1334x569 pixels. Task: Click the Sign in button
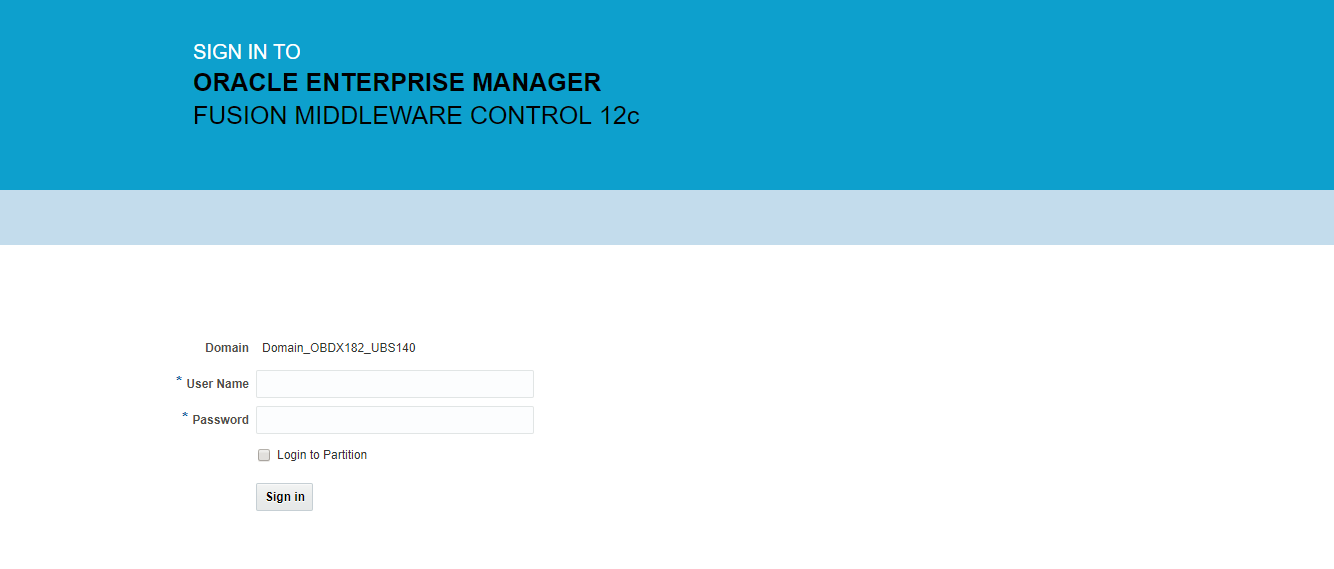(285, 497)
